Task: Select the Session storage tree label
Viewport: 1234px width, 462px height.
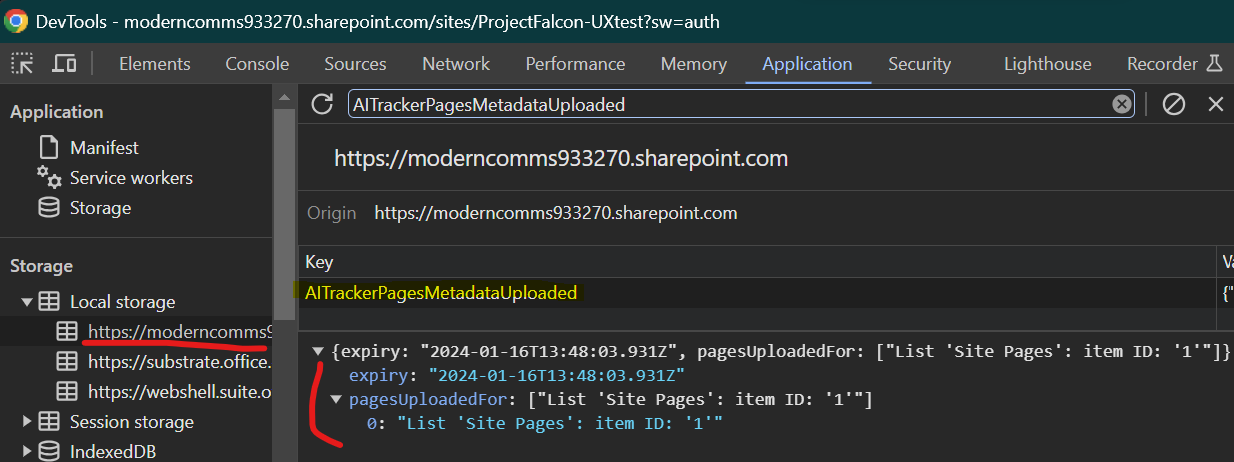Action: coord(131,422)
